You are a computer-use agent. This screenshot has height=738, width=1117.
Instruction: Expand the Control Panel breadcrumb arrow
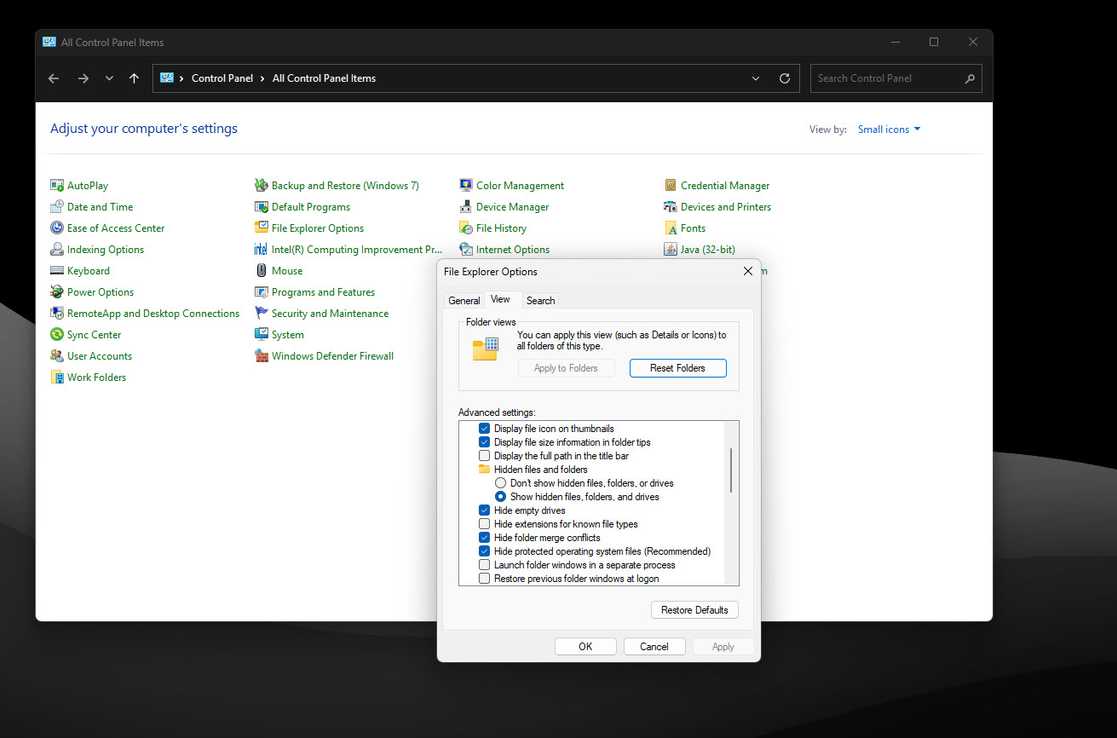[x=262, y=79]
